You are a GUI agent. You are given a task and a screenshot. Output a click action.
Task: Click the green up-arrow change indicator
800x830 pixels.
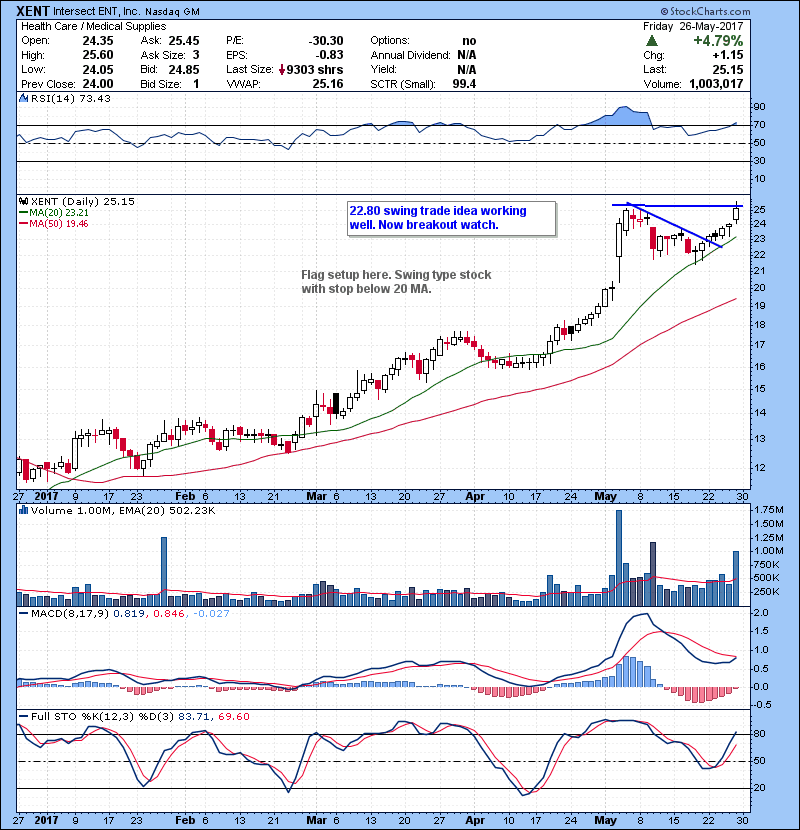click(652, 41)
